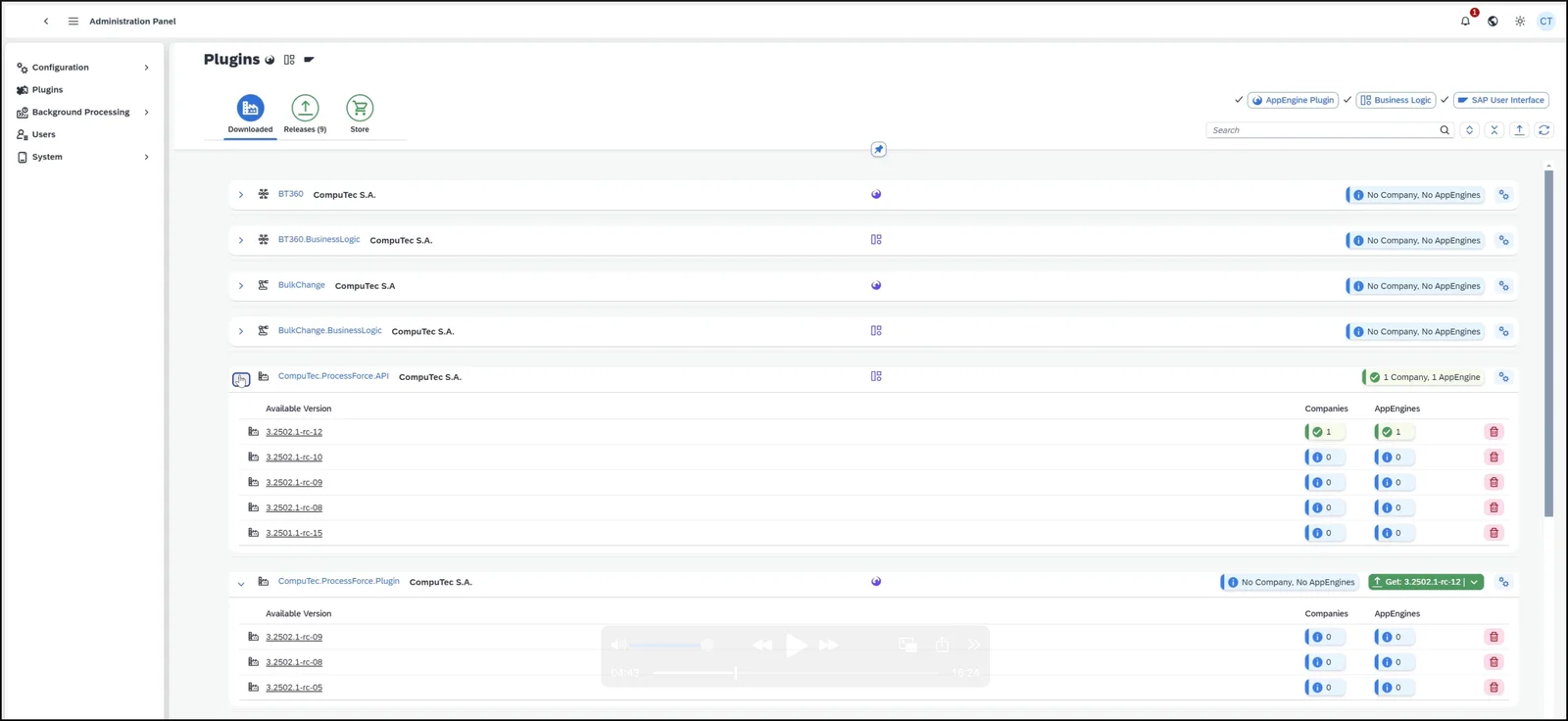Delete API version 3.2501.1-rc-15
This screenshot has width=1568, height=721.
1494,533
